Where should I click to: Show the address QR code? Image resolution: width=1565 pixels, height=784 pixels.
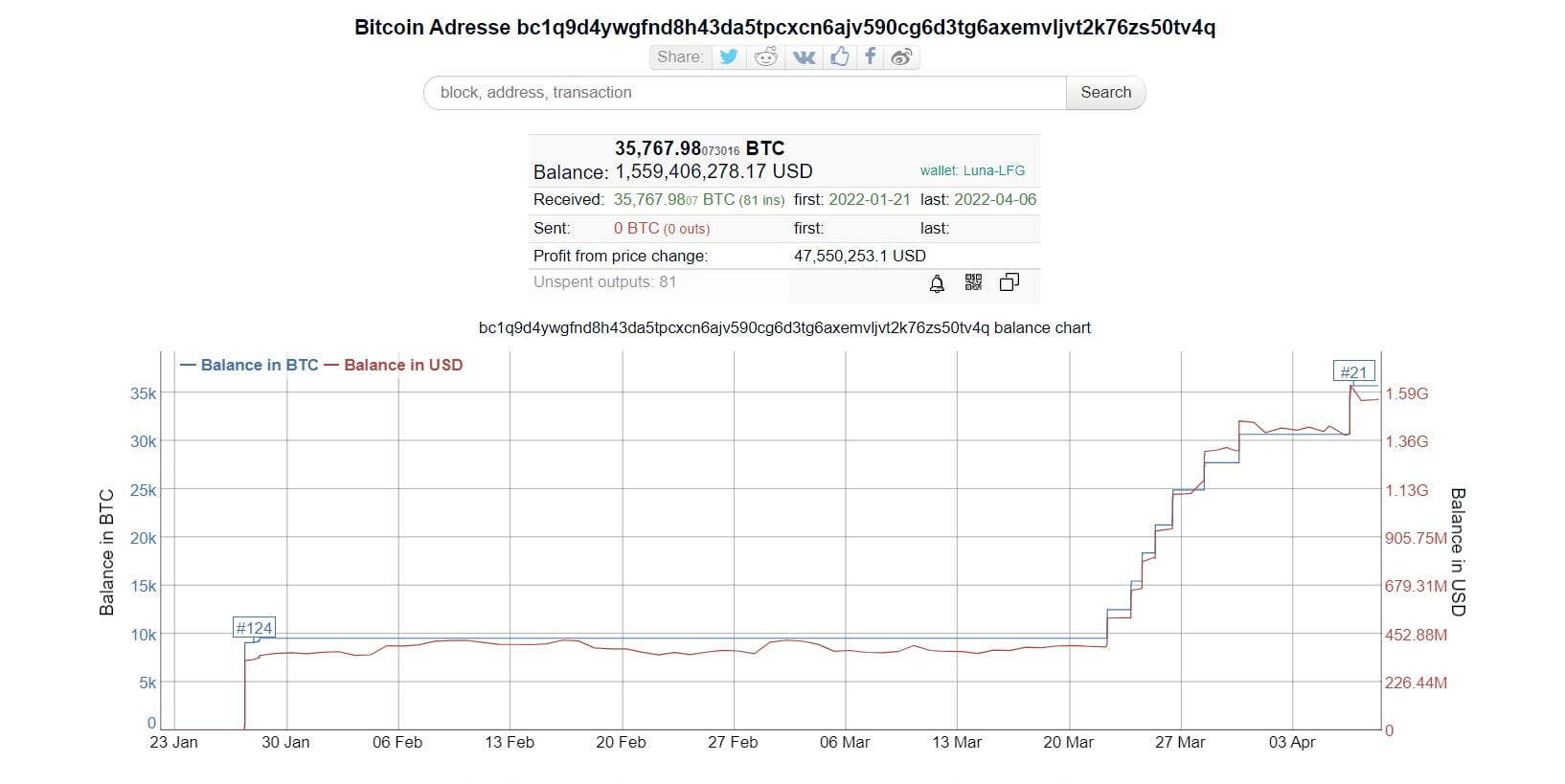(973, 282)
